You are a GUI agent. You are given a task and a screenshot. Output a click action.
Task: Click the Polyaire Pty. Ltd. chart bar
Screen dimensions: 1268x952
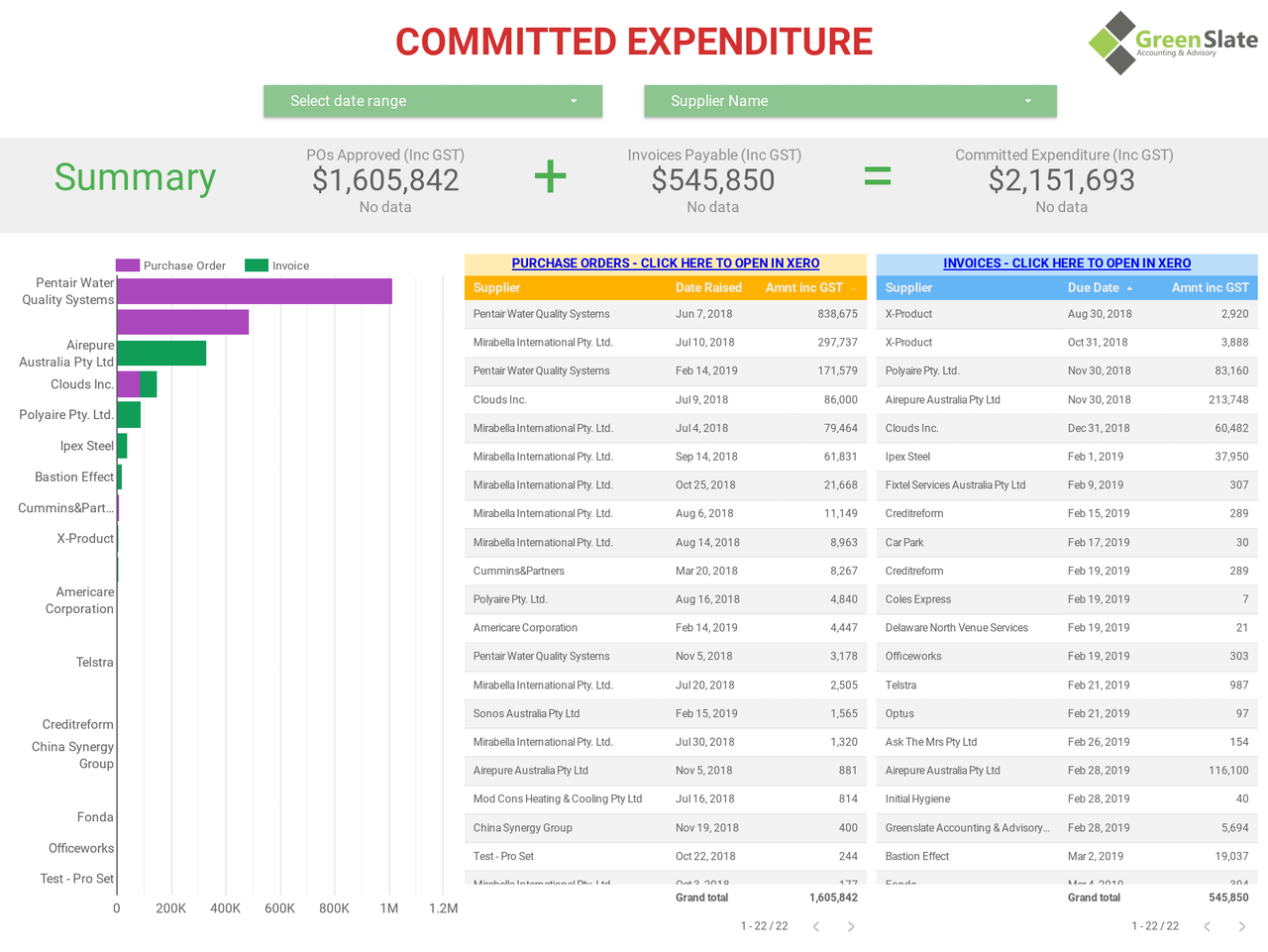129,415
